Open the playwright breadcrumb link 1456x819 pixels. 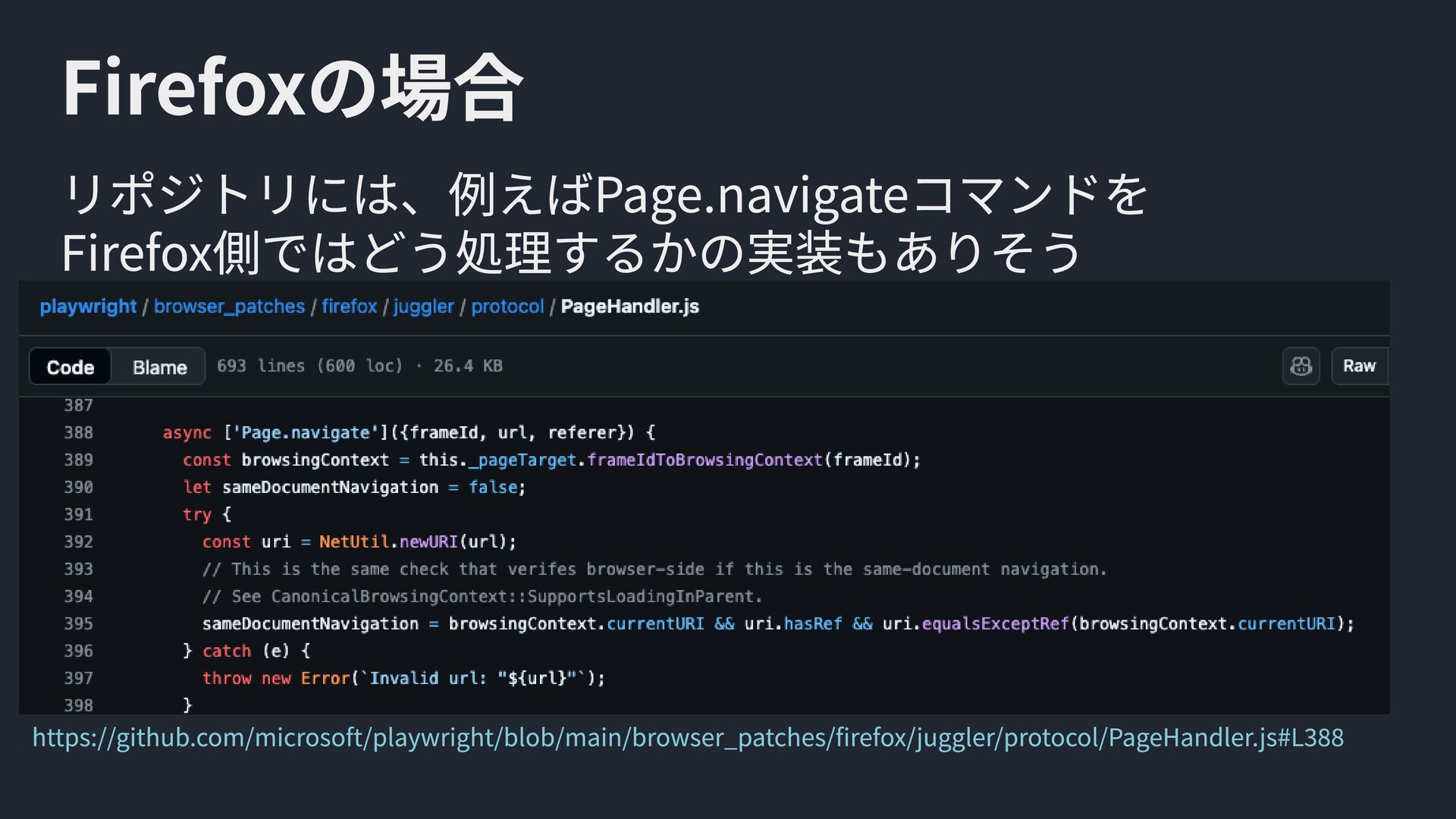pyautogui.click(x=88, y=306)
